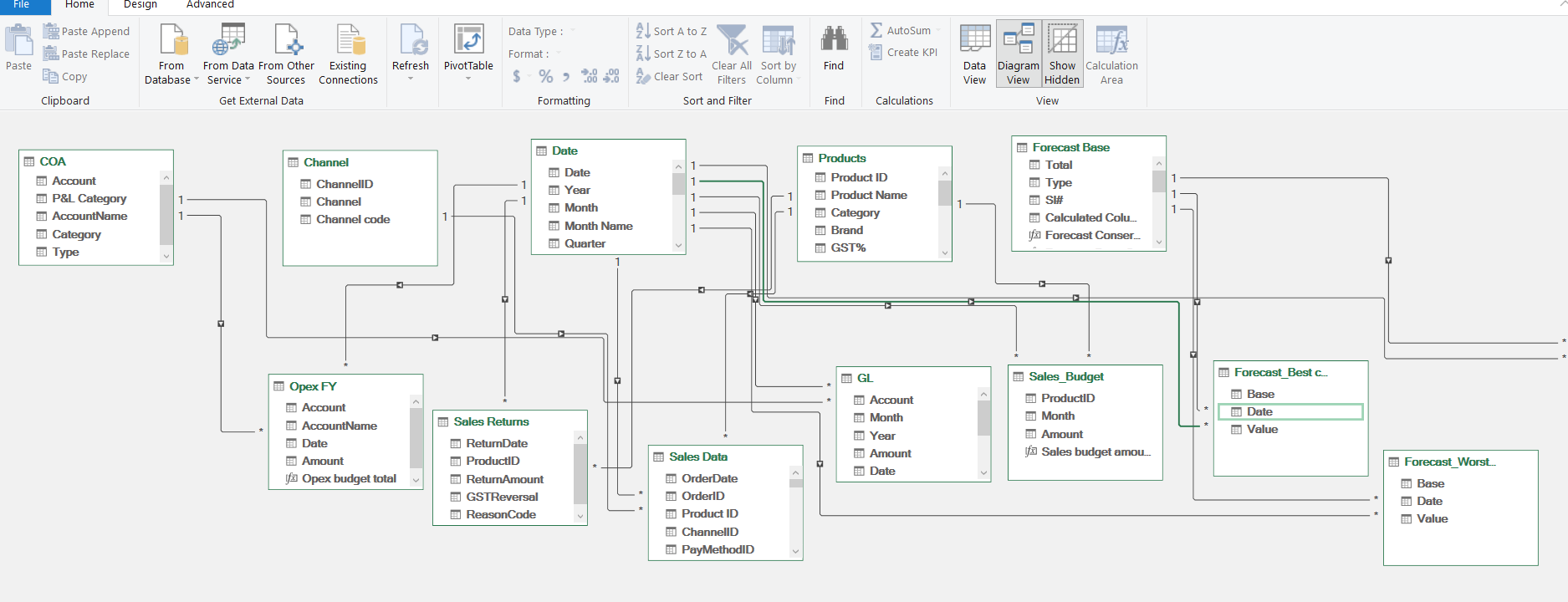Click the Paste Append button

coord(87,32)
